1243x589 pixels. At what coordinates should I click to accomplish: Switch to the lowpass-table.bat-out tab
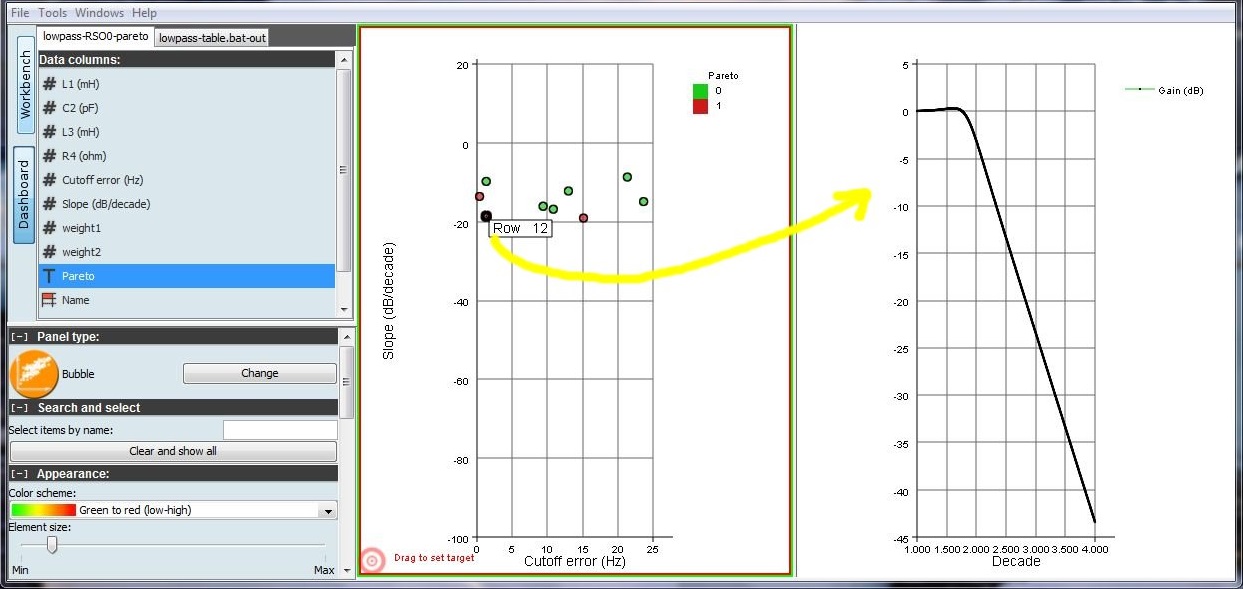click(212, 38)
